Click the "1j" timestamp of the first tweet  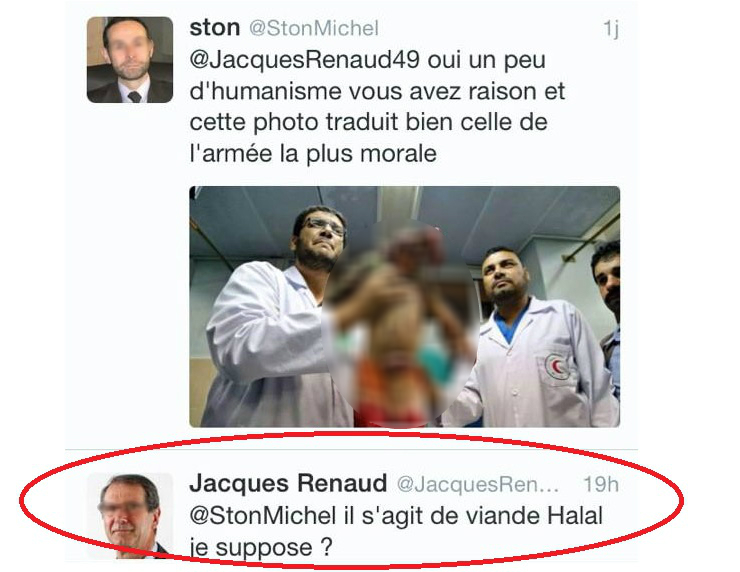pos(611,29)
